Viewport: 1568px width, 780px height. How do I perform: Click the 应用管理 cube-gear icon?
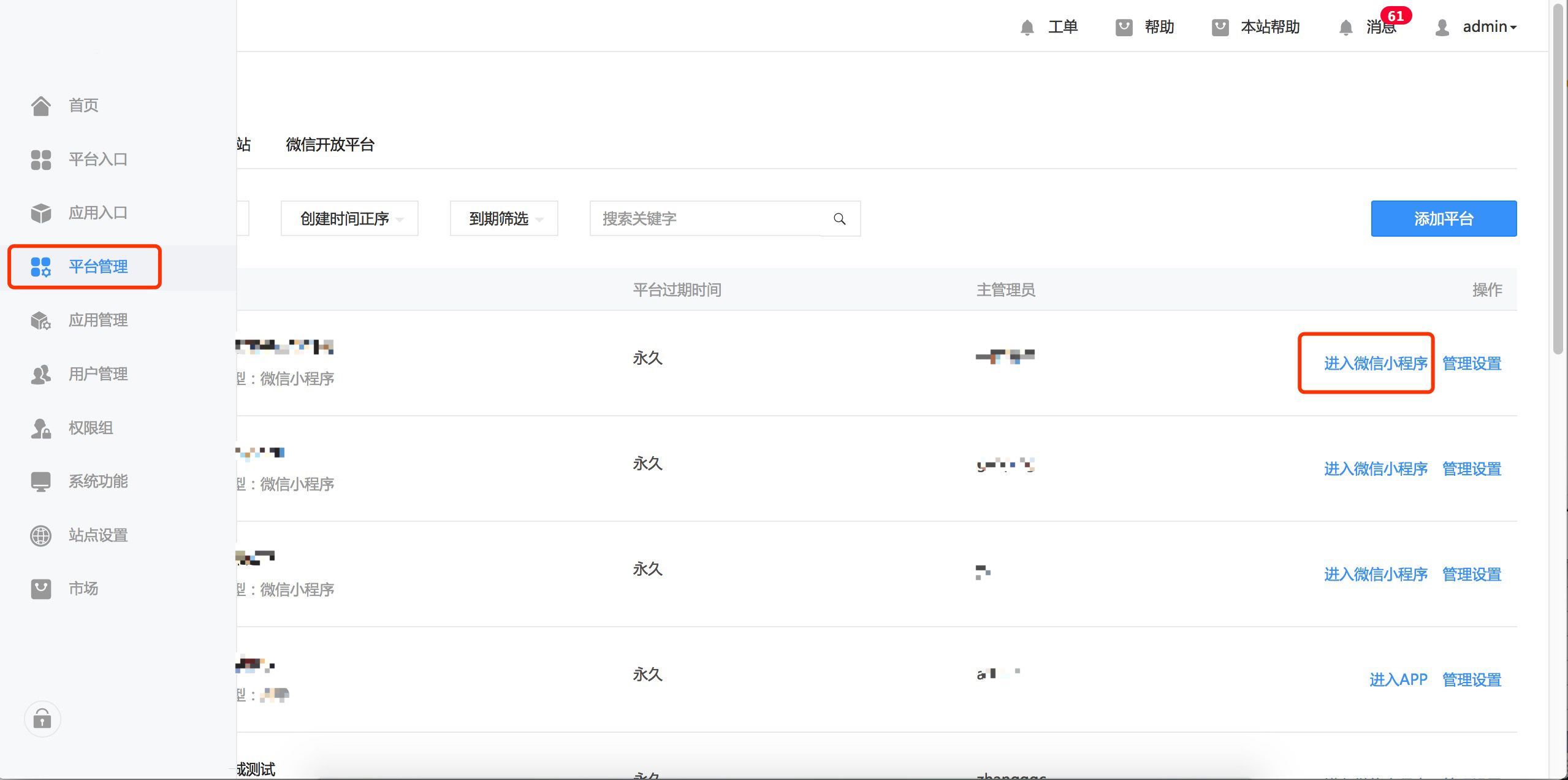[x=41, y=320]
